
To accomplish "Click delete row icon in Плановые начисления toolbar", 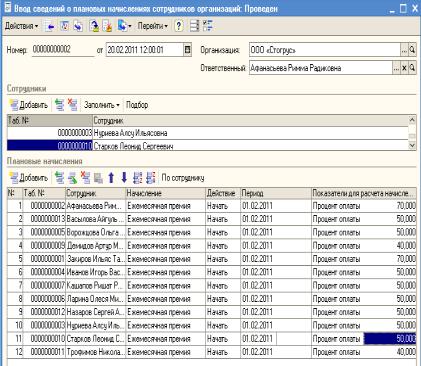I will click(x=86, y=178).
